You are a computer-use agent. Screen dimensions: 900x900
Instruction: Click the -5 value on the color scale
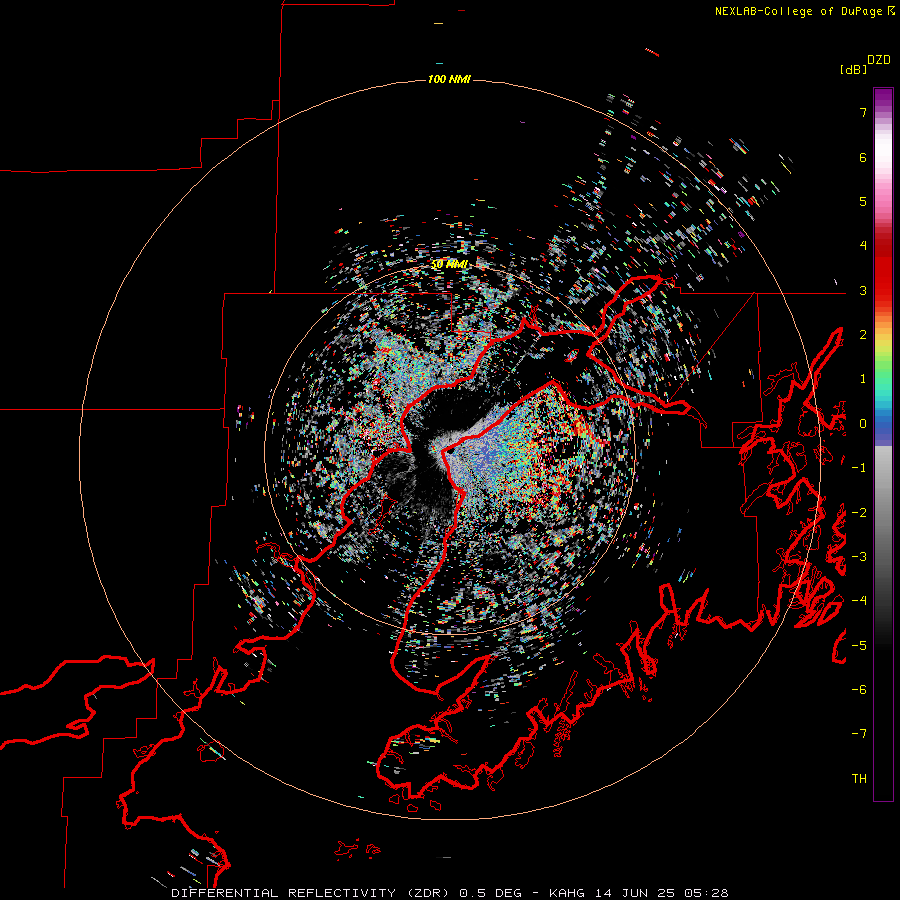pos(859,646)
